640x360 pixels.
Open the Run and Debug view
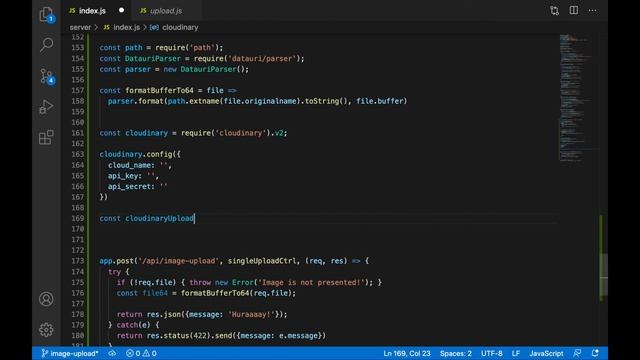47,107
